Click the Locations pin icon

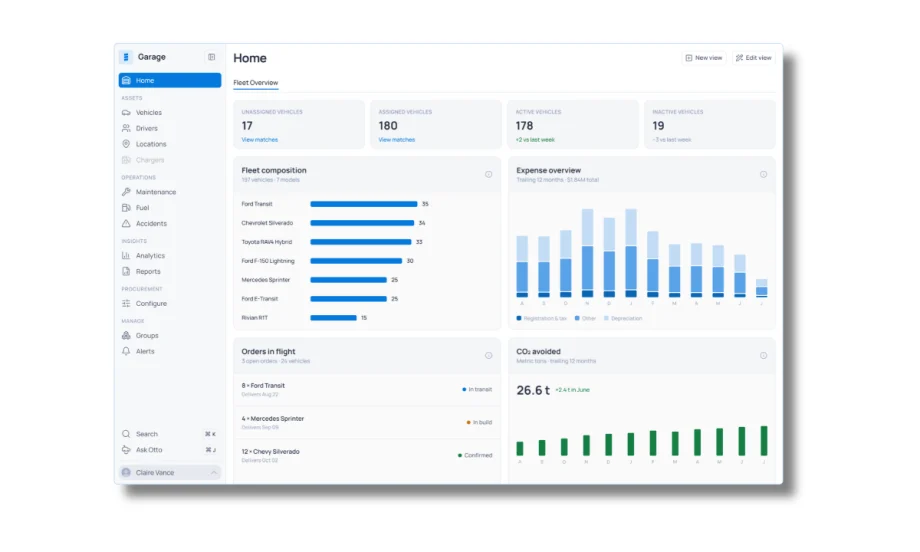[x=126, y=144]
